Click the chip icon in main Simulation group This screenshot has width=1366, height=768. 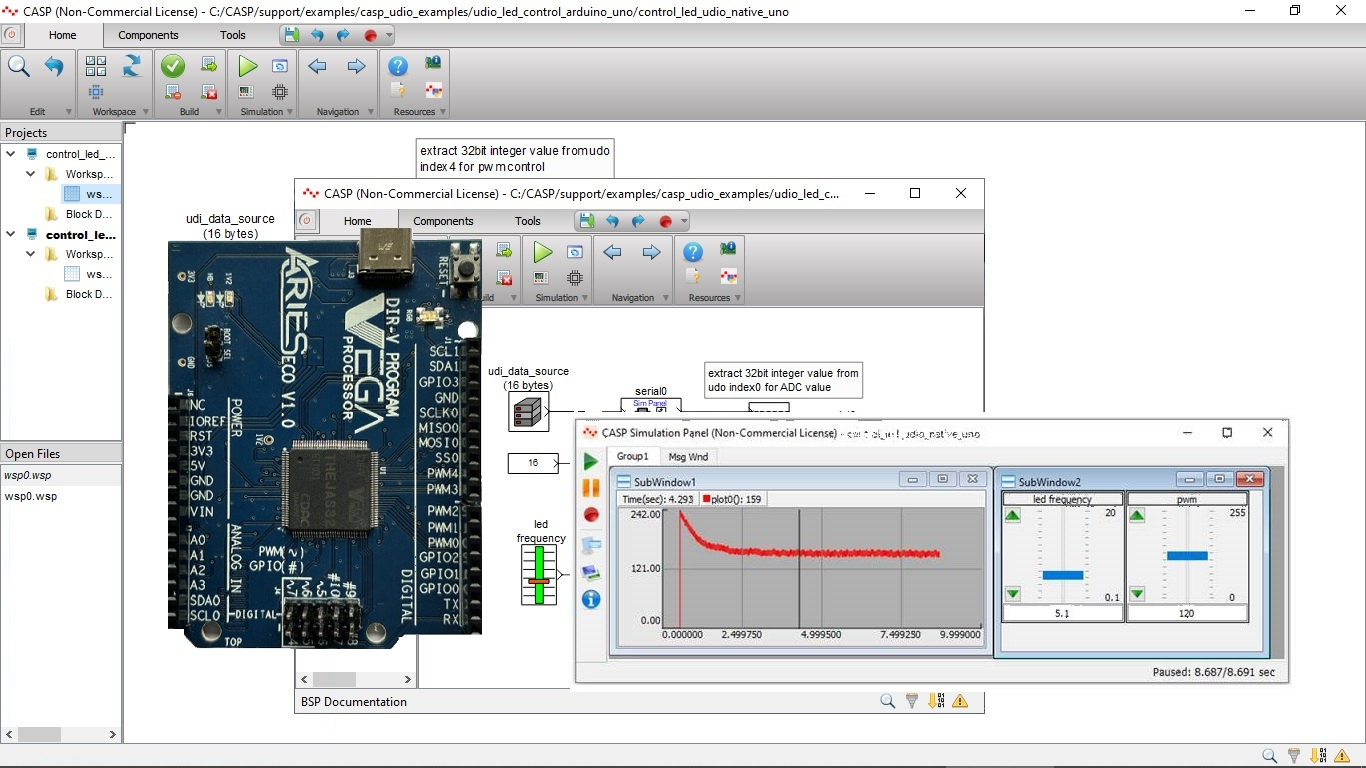[280, 92]
